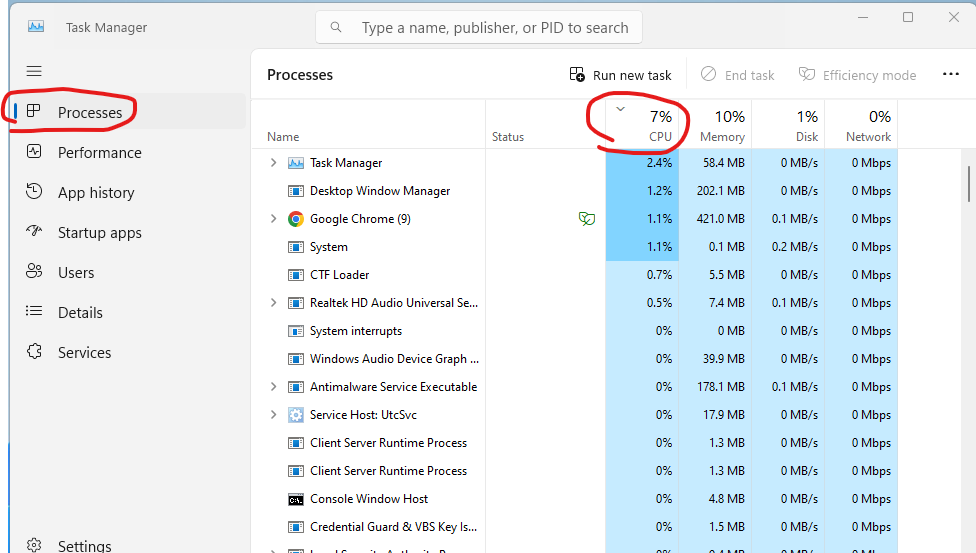The image size is (976, 553).
Task: Sort by the Network column header
Action: tap(861, 125)
